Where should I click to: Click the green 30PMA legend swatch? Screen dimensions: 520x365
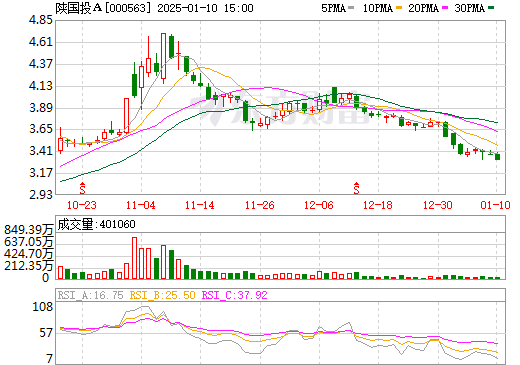[x=491, y=8]
